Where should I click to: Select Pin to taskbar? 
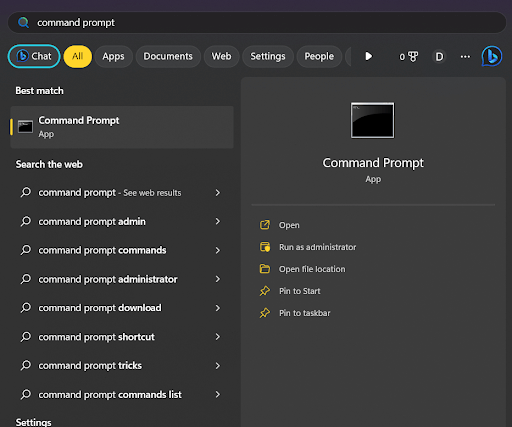(x=305, y=313)
